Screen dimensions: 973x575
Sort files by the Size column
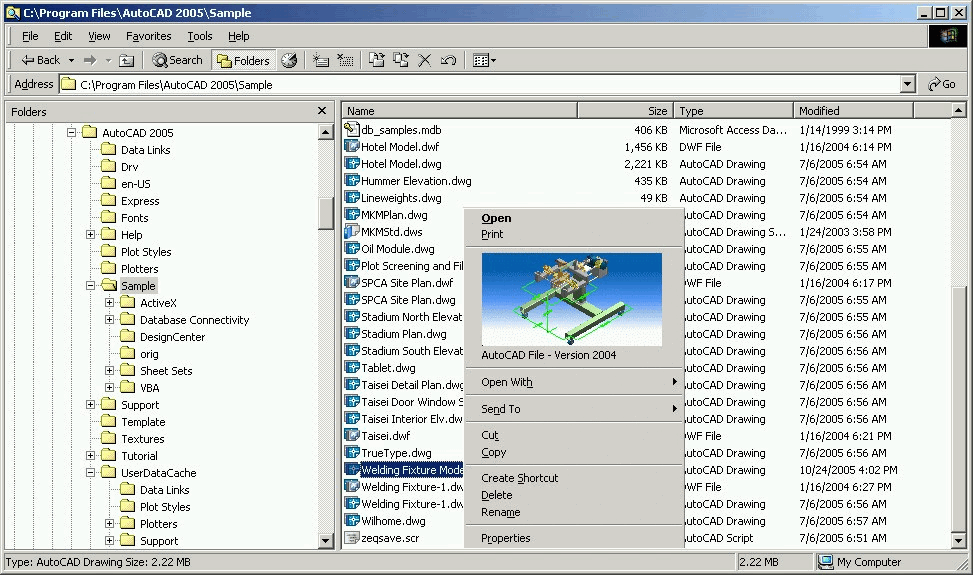click(x=626, y=111)
